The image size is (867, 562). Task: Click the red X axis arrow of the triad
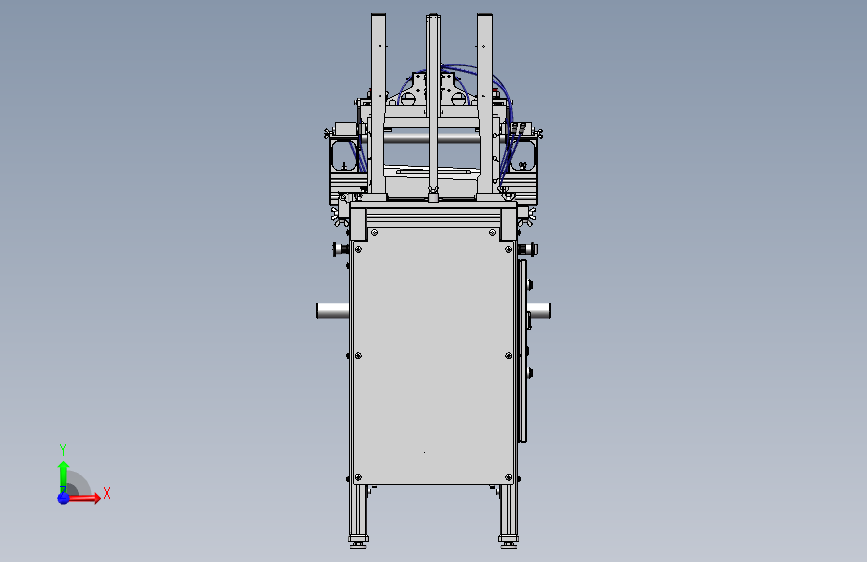[x=84, y=498]
